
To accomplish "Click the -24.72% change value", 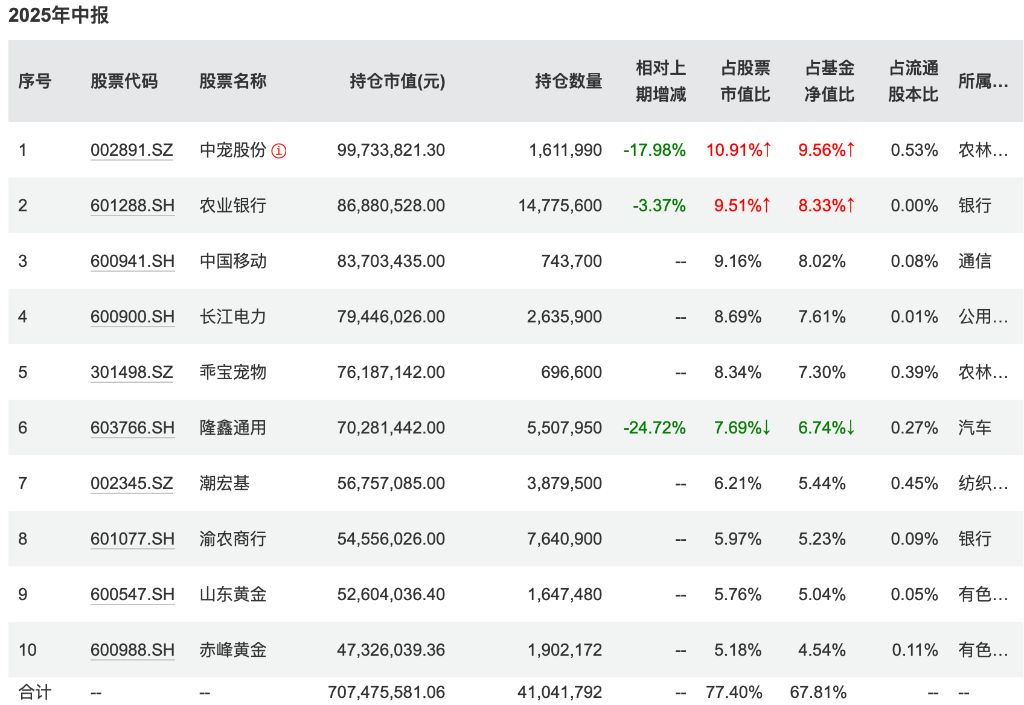I will (654, 428).
